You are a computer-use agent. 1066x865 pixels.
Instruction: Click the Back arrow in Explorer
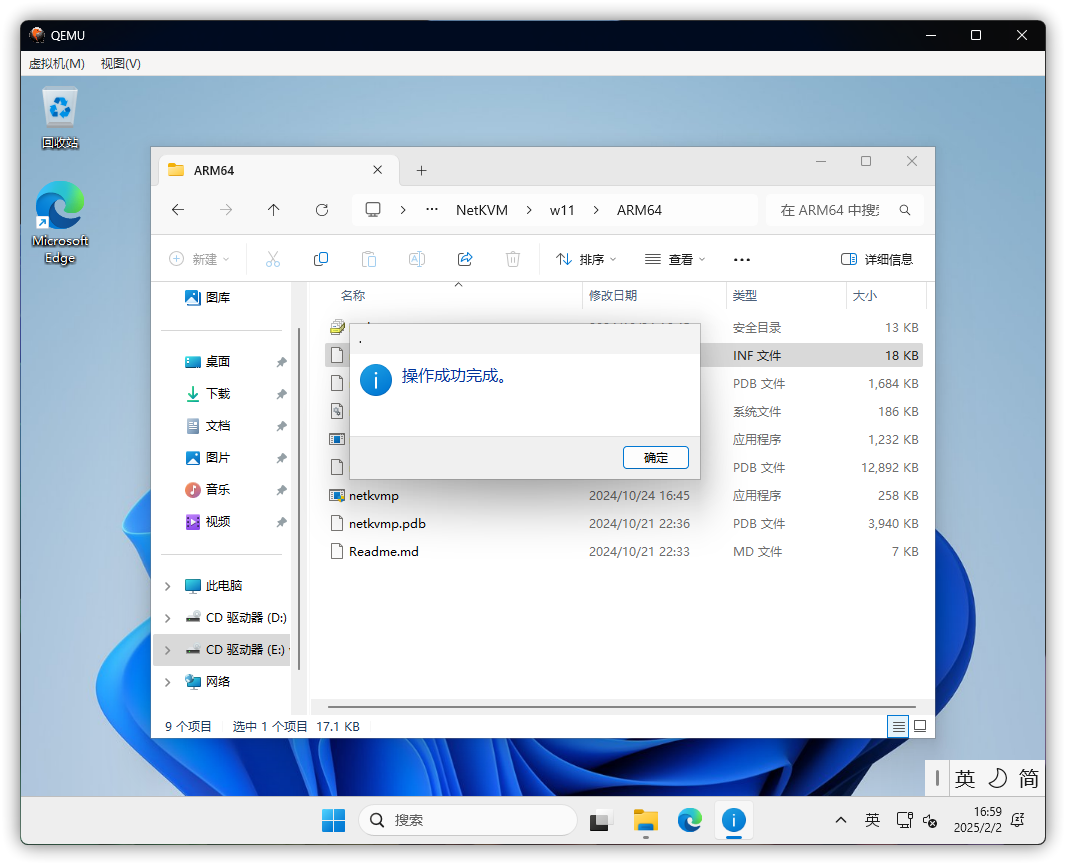point(178,210)
